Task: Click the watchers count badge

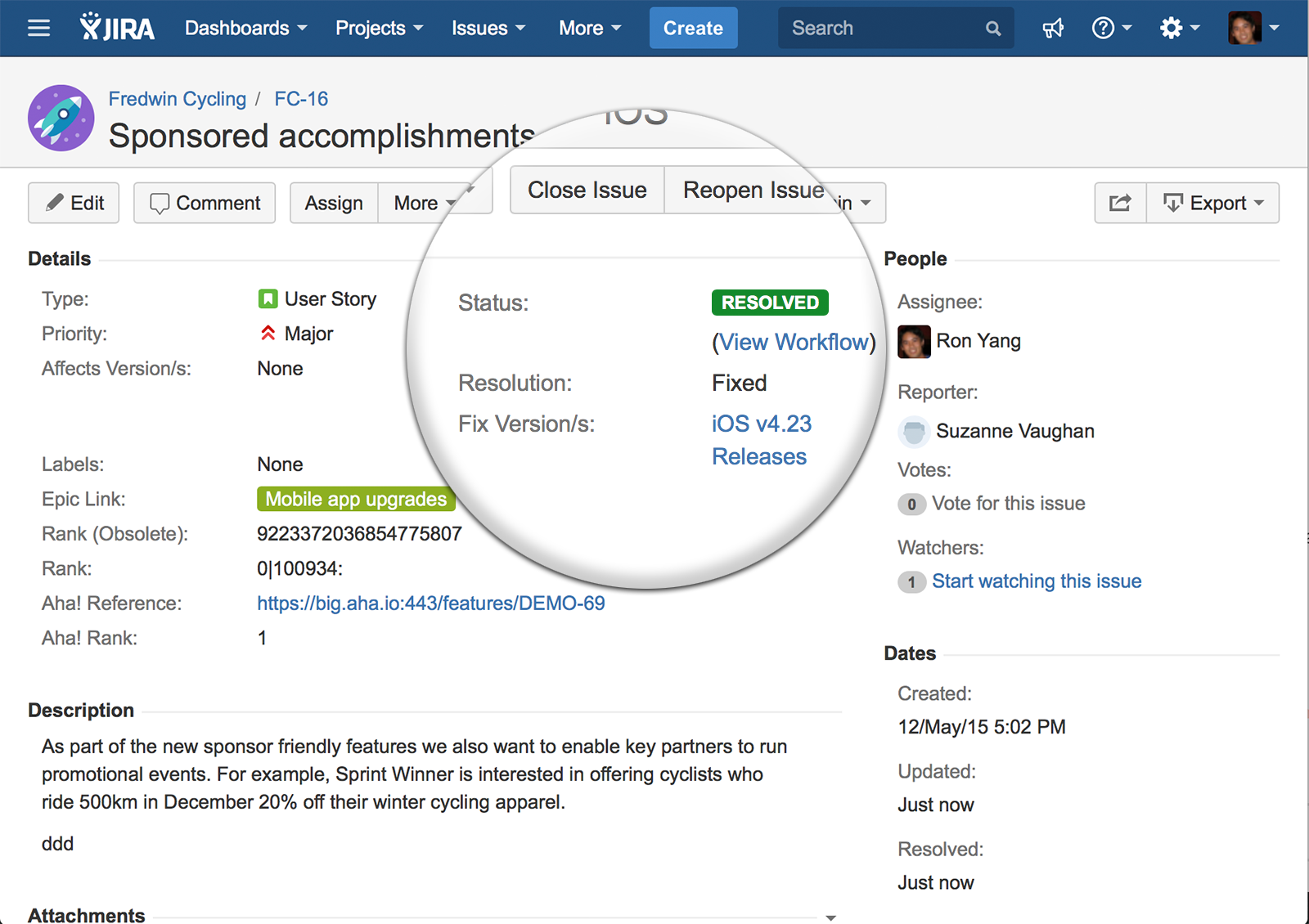Action: pyautogui.click(x=912, y=582)
